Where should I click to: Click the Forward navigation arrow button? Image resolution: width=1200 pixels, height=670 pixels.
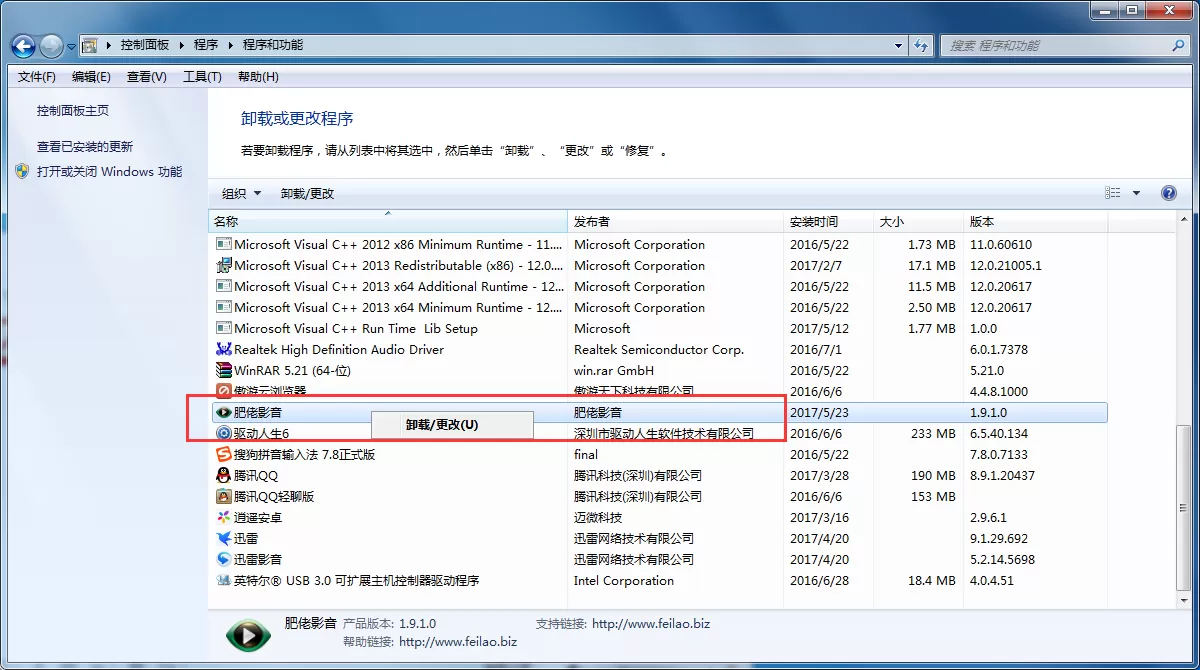[x=51, y=45]
